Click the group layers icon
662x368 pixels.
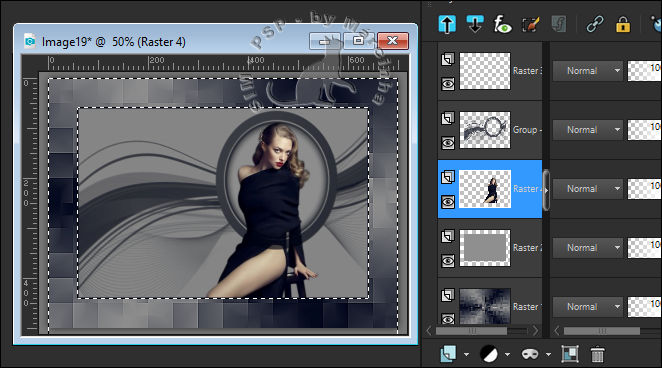tap(570, 354)
